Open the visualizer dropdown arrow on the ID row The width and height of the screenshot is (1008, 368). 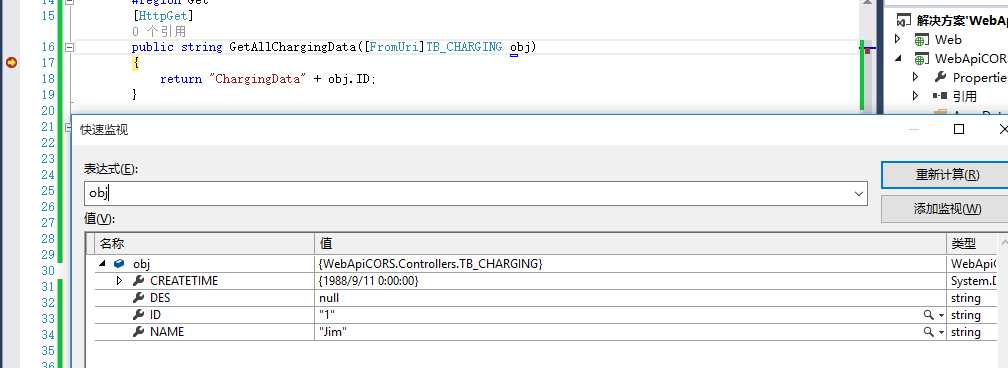coord(942,315)
